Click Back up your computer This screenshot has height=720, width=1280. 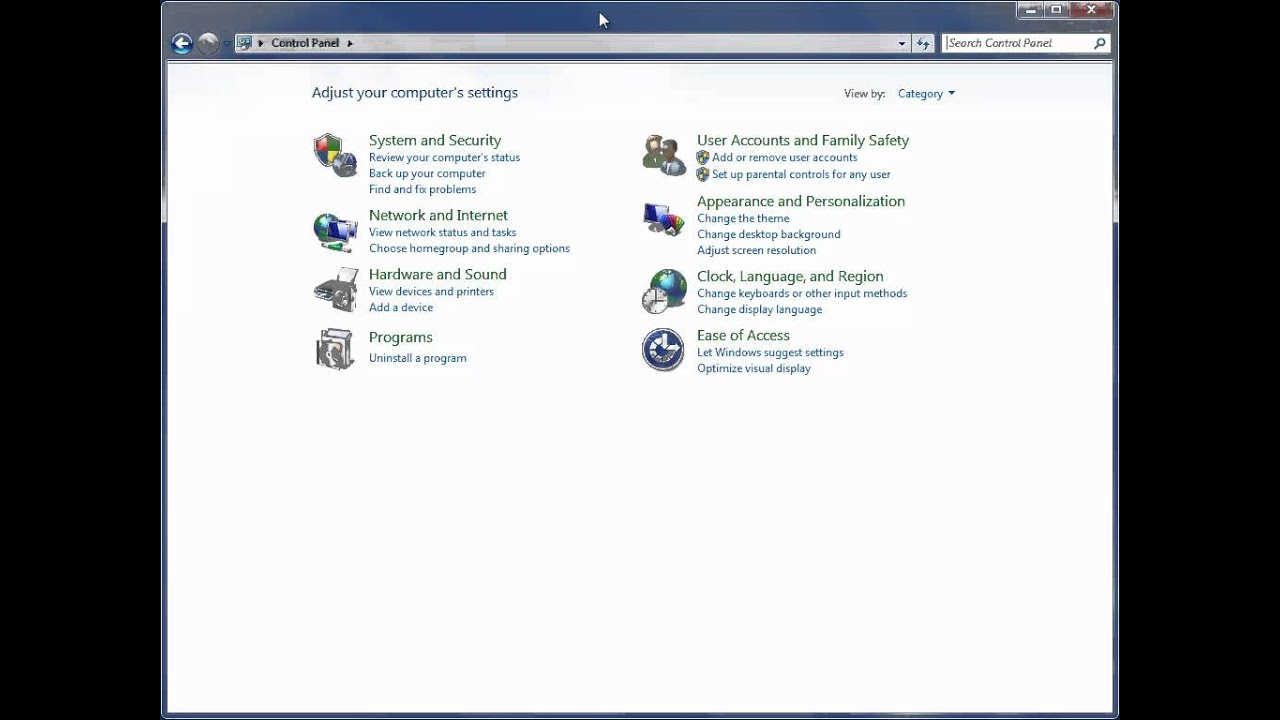tap(427, 174)
